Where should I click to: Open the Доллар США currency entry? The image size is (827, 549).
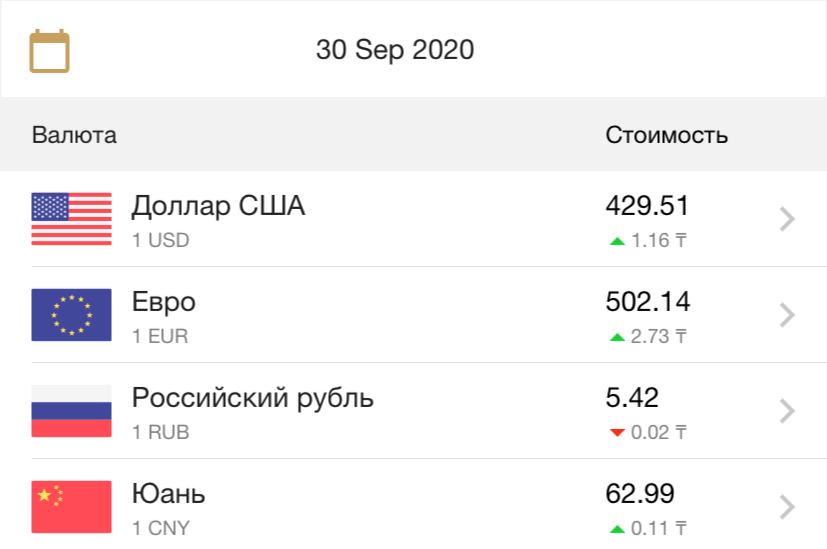pyautogui.click(x=414, y=219)
